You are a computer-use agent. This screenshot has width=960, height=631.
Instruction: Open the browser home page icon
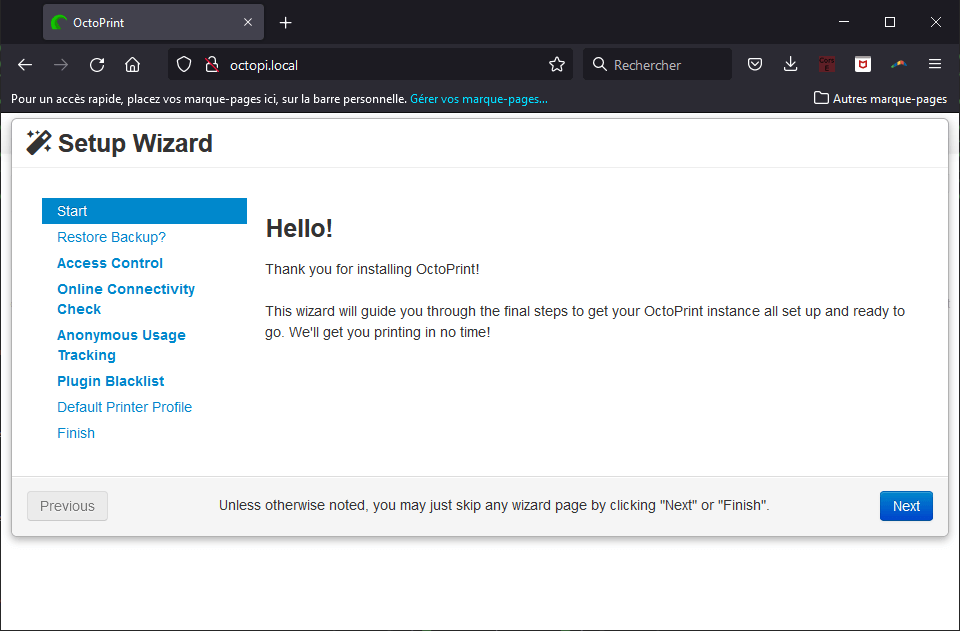click(132, 65)
